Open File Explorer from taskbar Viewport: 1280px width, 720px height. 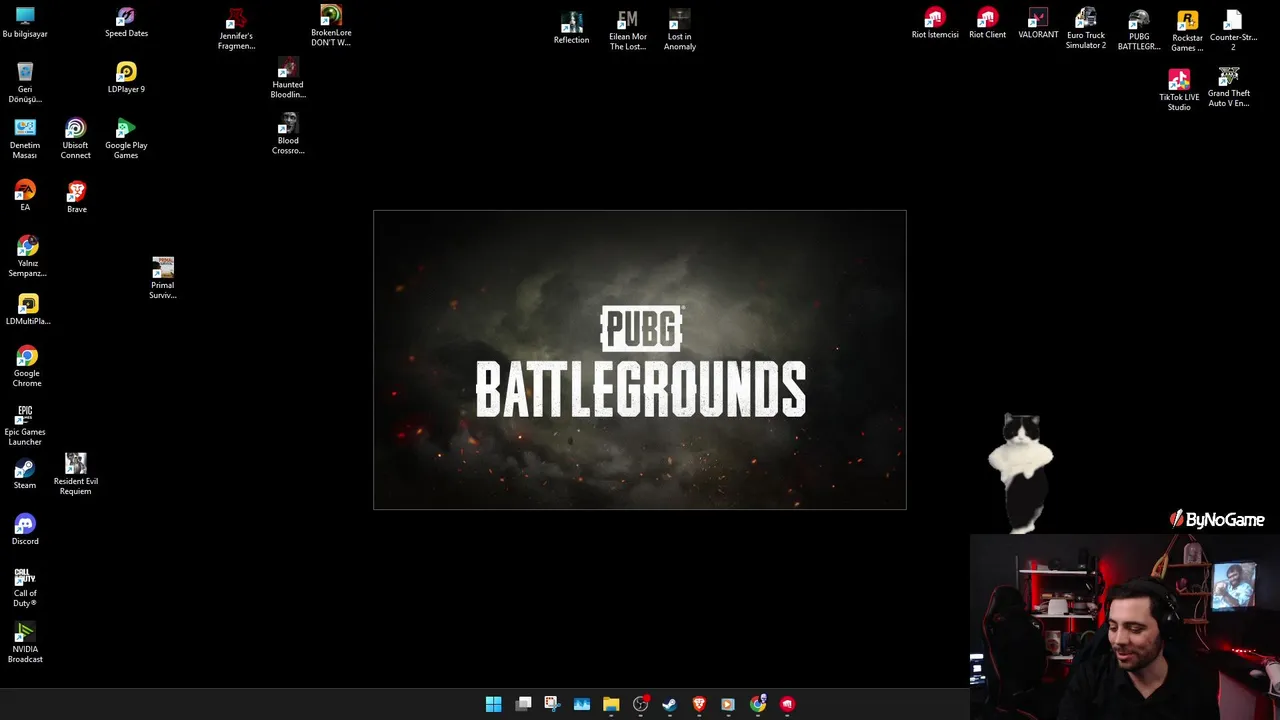click(x=611, y=704)
